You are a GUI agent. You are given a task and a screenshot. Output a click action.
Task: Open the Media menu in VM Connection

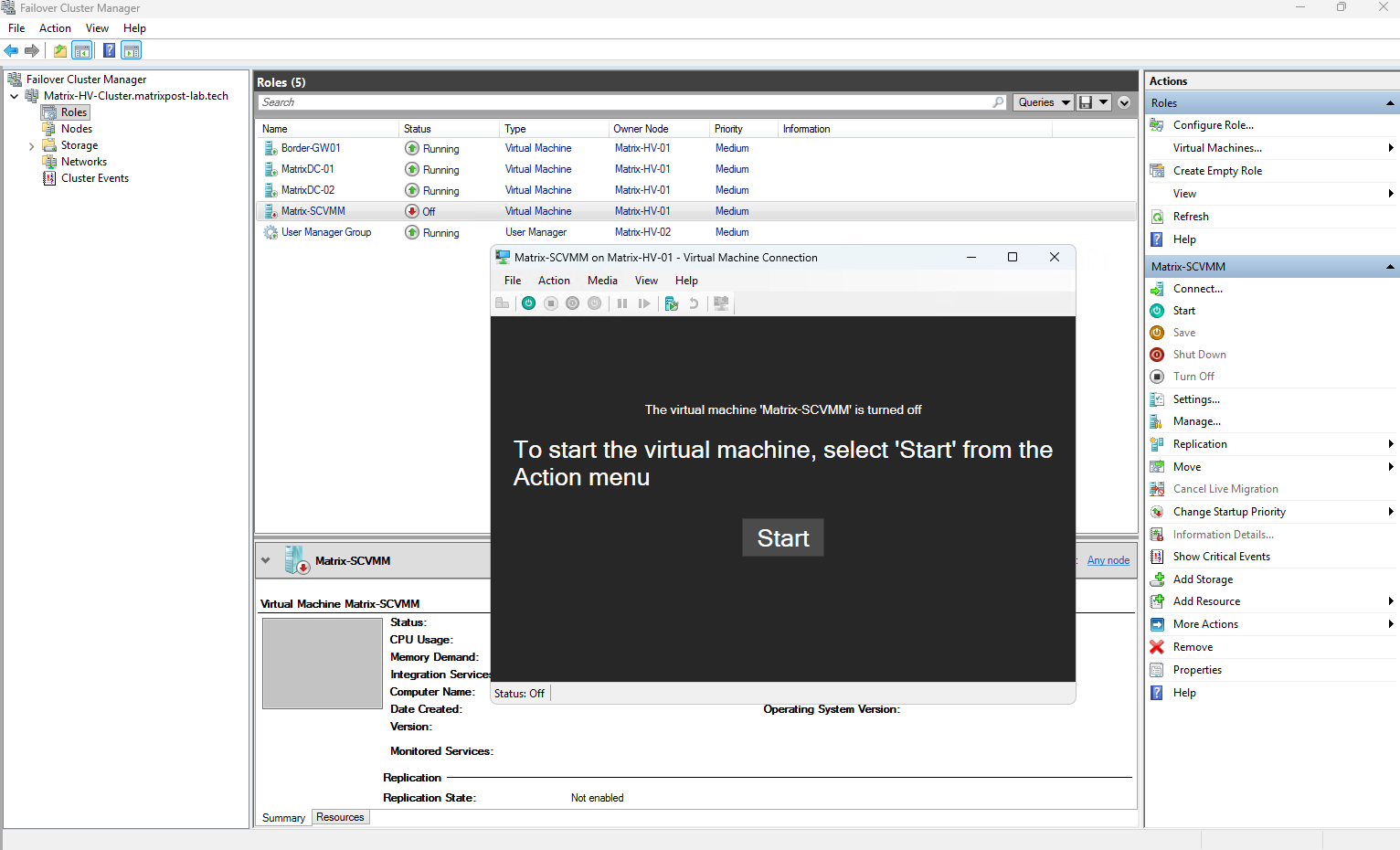pos(602,281)
